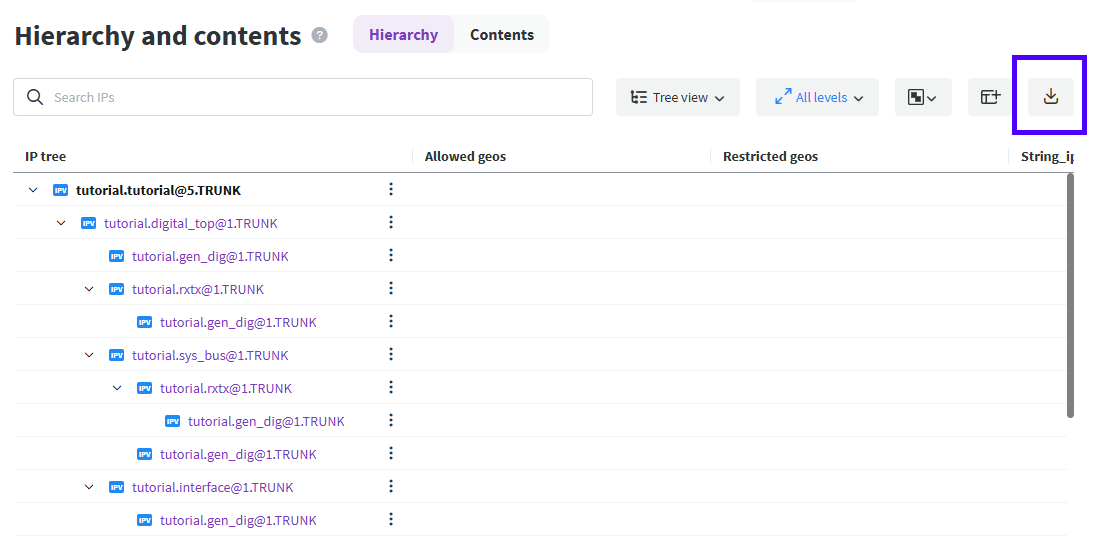The height and width of the screenshot is (545, 1094).
Task: Click the add column icon button
Action: point(990,97)
